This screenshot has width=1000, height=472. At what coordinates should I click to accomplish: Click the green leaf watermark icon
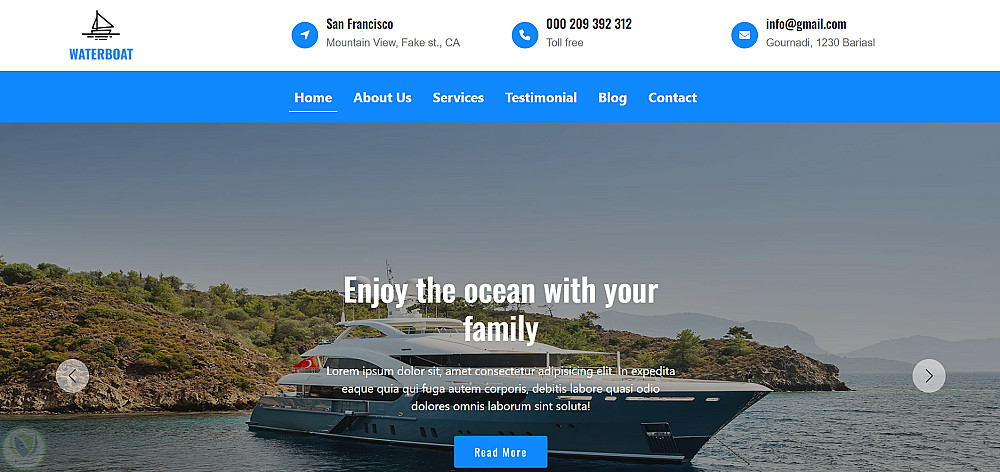click(x=23, y=448)
